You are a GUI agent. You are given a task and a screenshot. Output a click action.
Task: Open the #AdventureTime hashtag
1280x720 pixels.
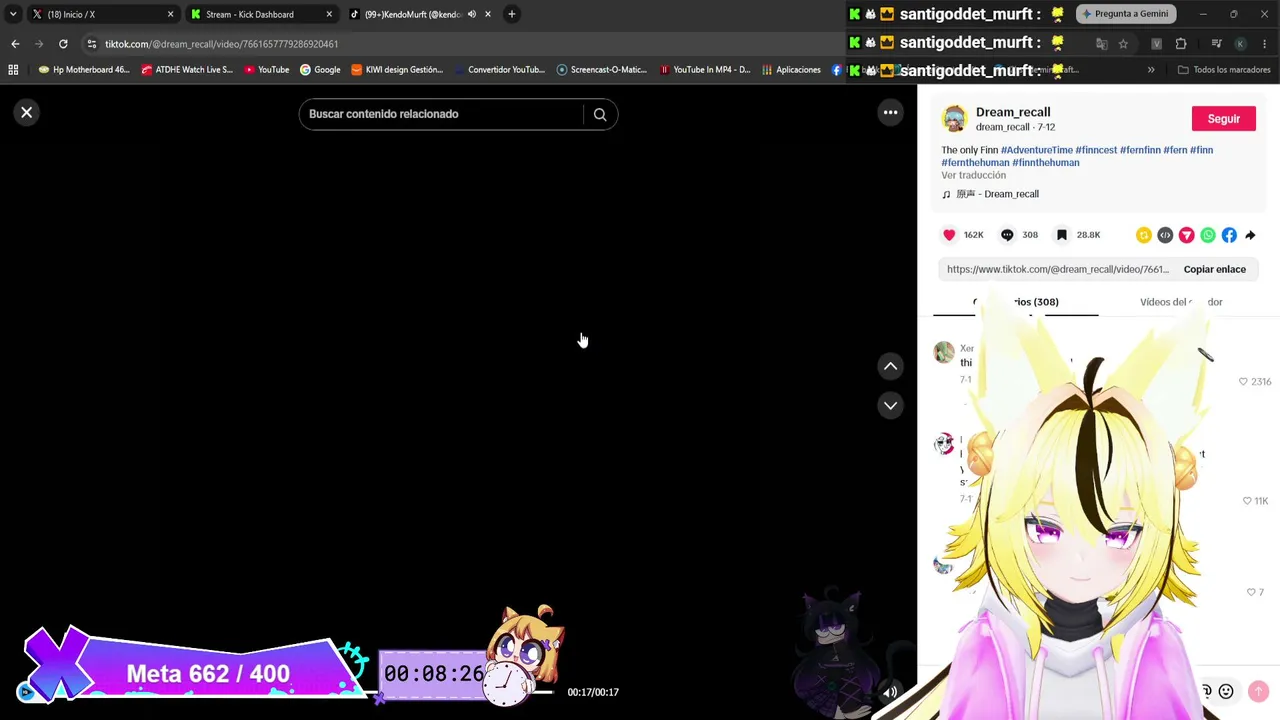[x=1036, y=150]
